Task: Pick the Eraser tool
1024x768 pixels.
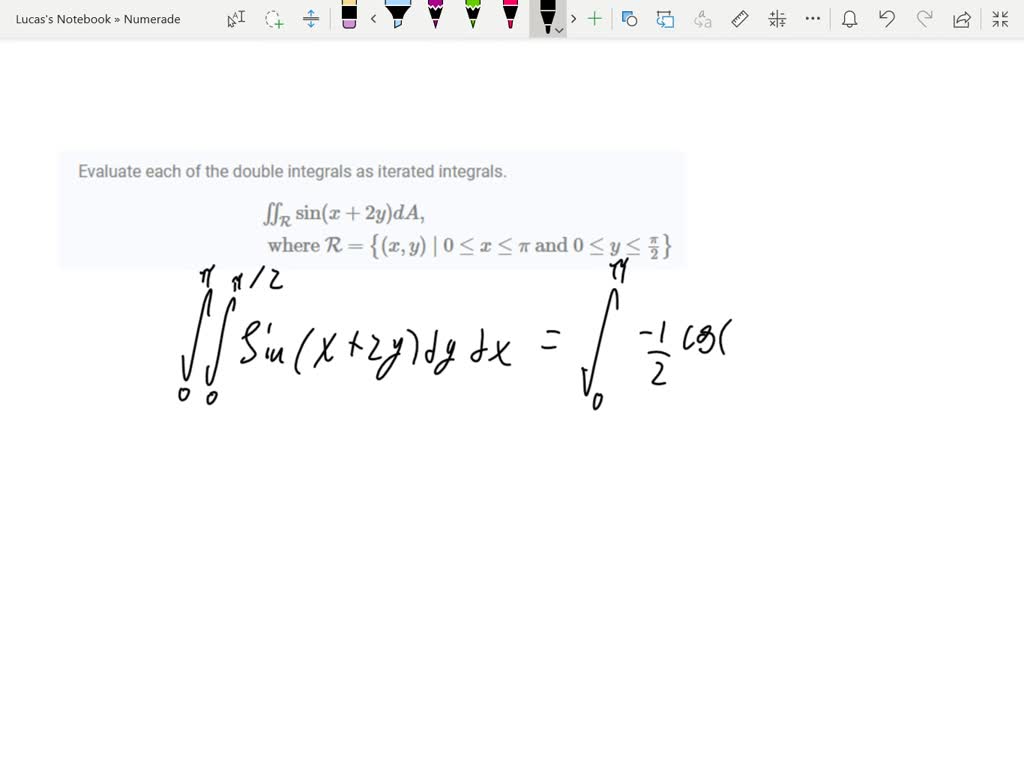Action: tap(349, 18)
